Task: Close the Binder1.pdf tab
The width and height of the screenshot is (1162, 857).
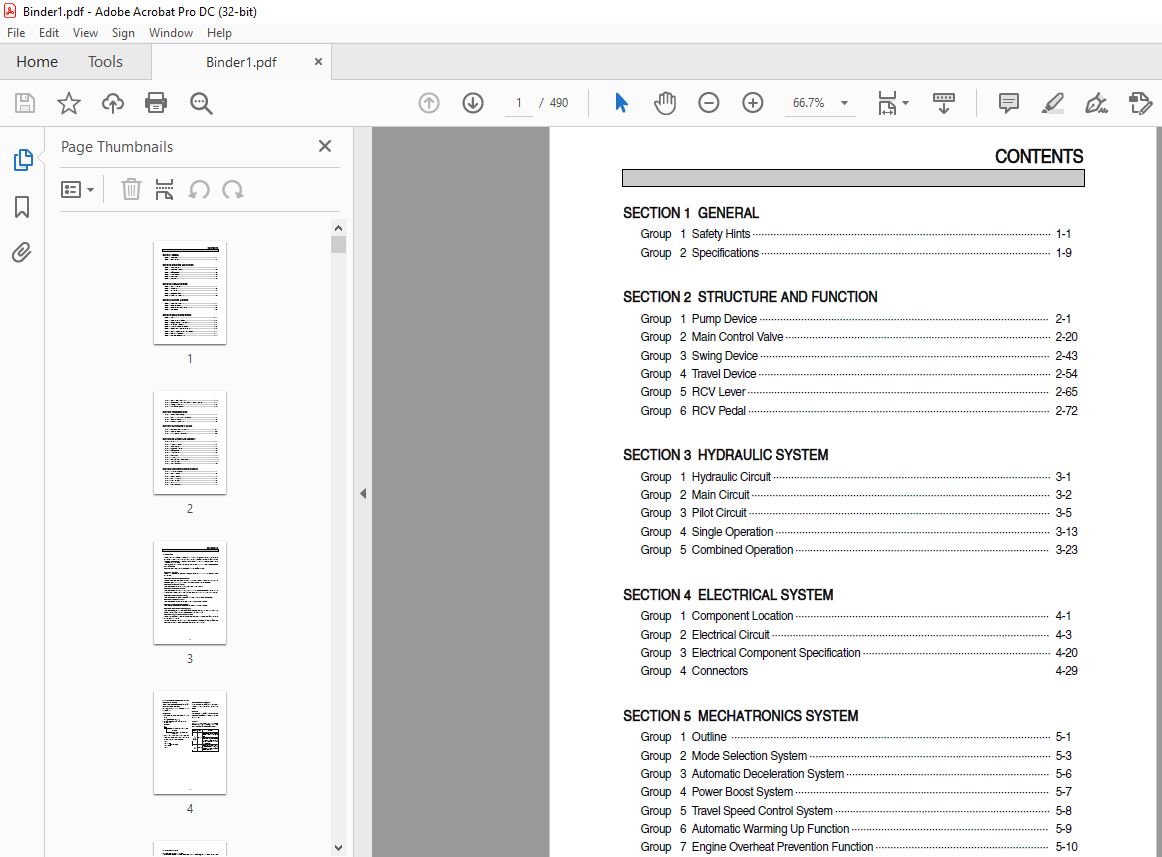Action: [x=319, y=62]
